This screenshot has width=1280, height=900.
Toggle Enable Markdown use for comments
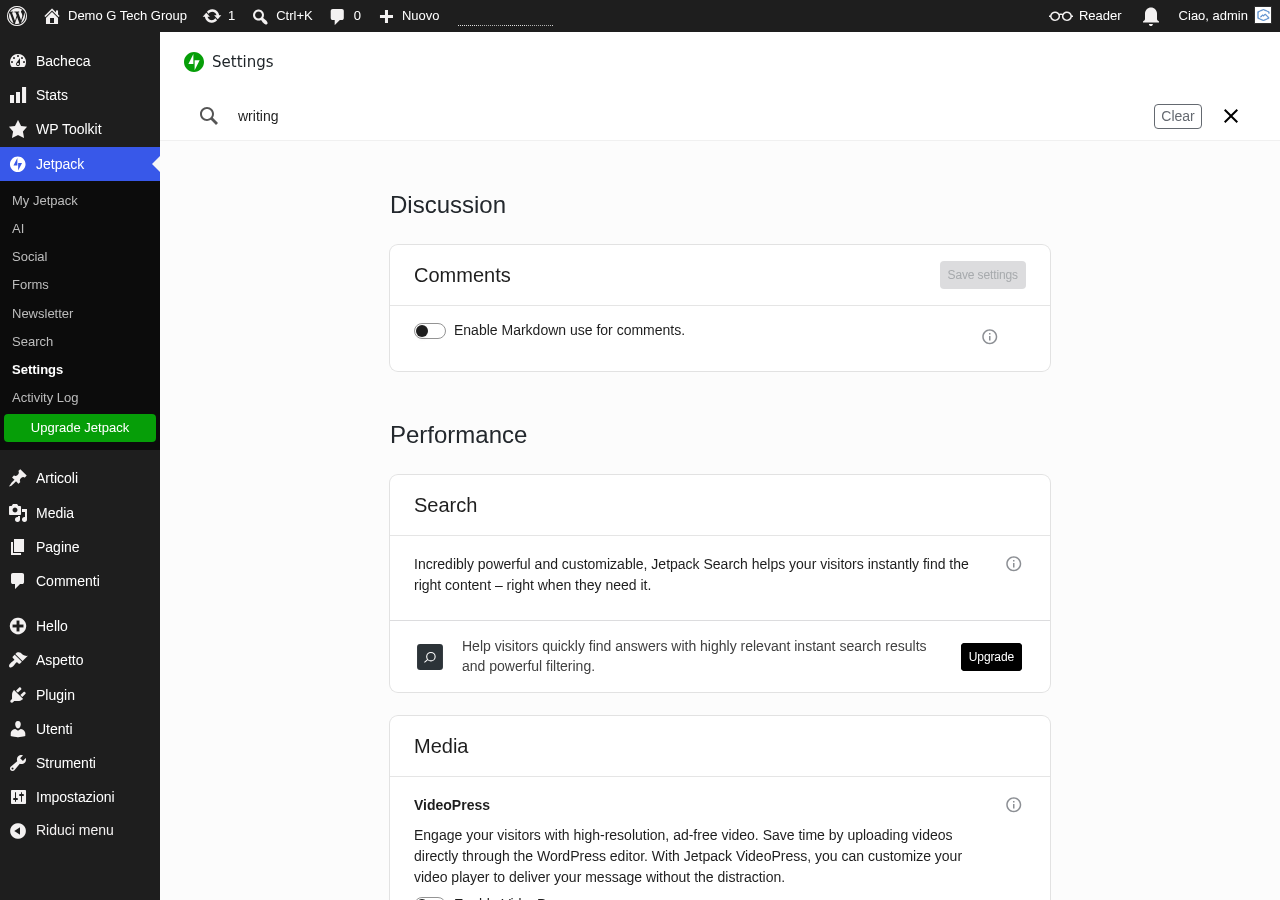tap(430, 331)
